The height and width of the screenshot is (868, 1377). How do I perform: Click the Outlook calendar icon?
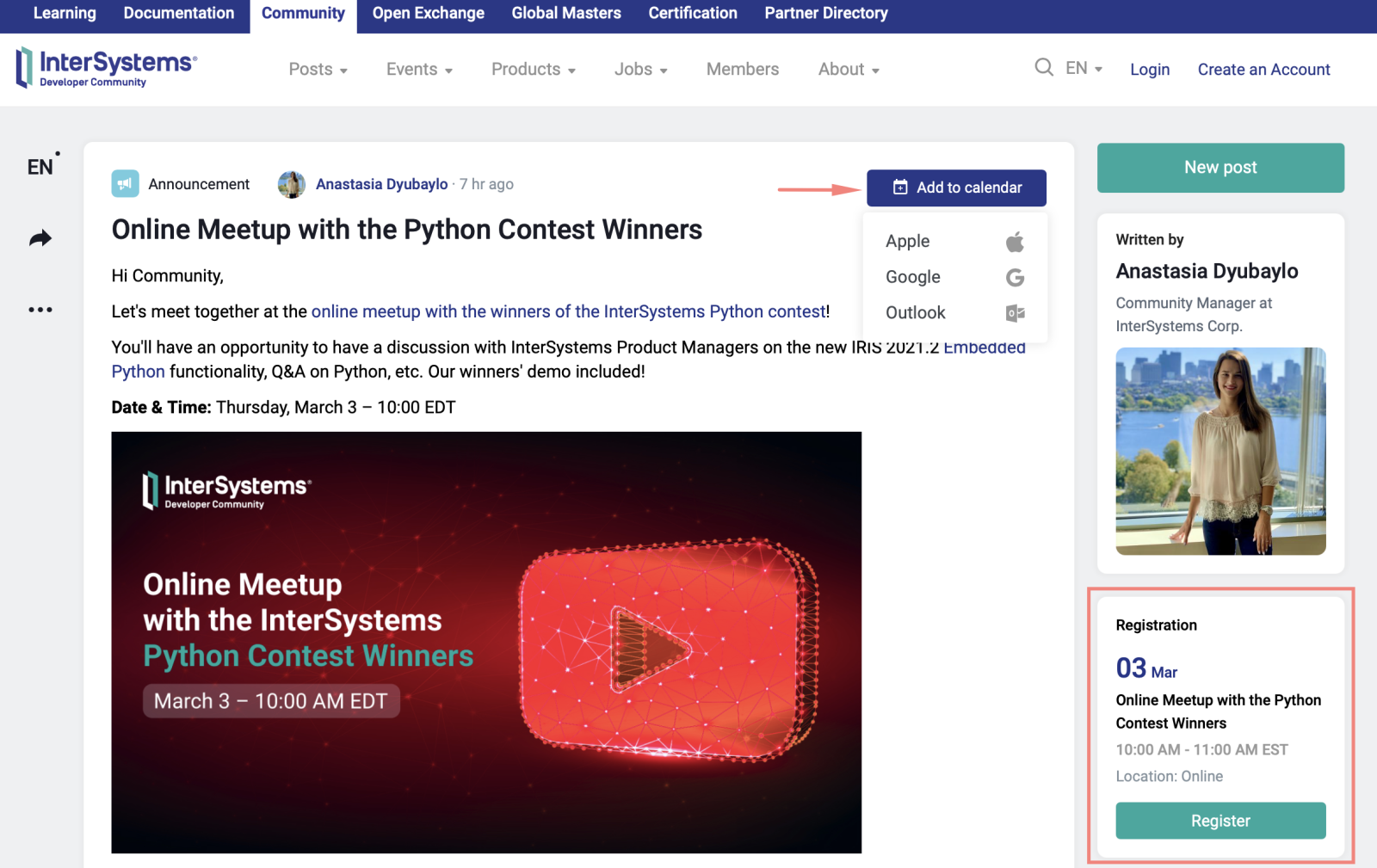(x=1015, y=313)
